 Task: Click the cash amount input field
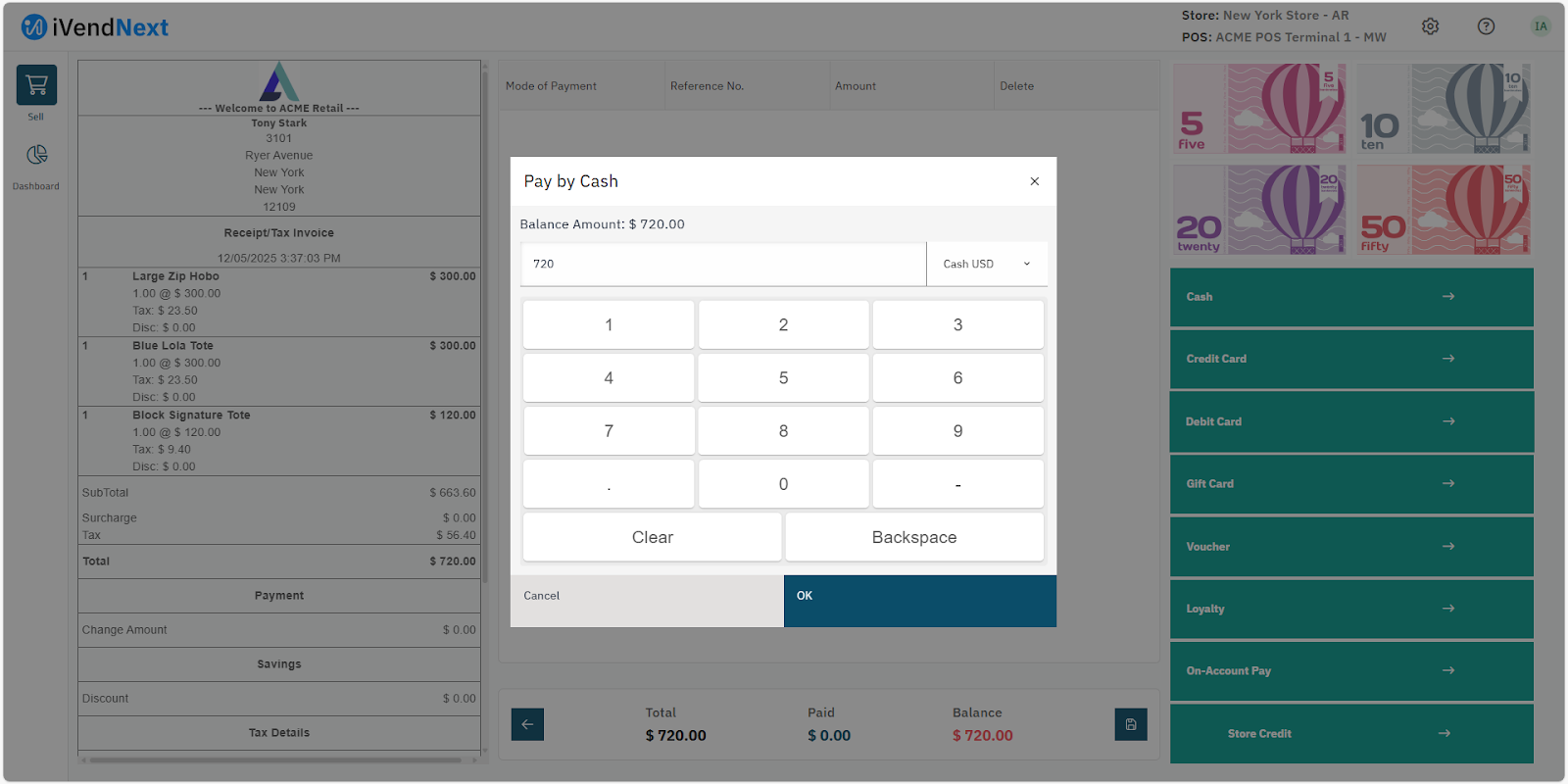(x=723, y=264)
